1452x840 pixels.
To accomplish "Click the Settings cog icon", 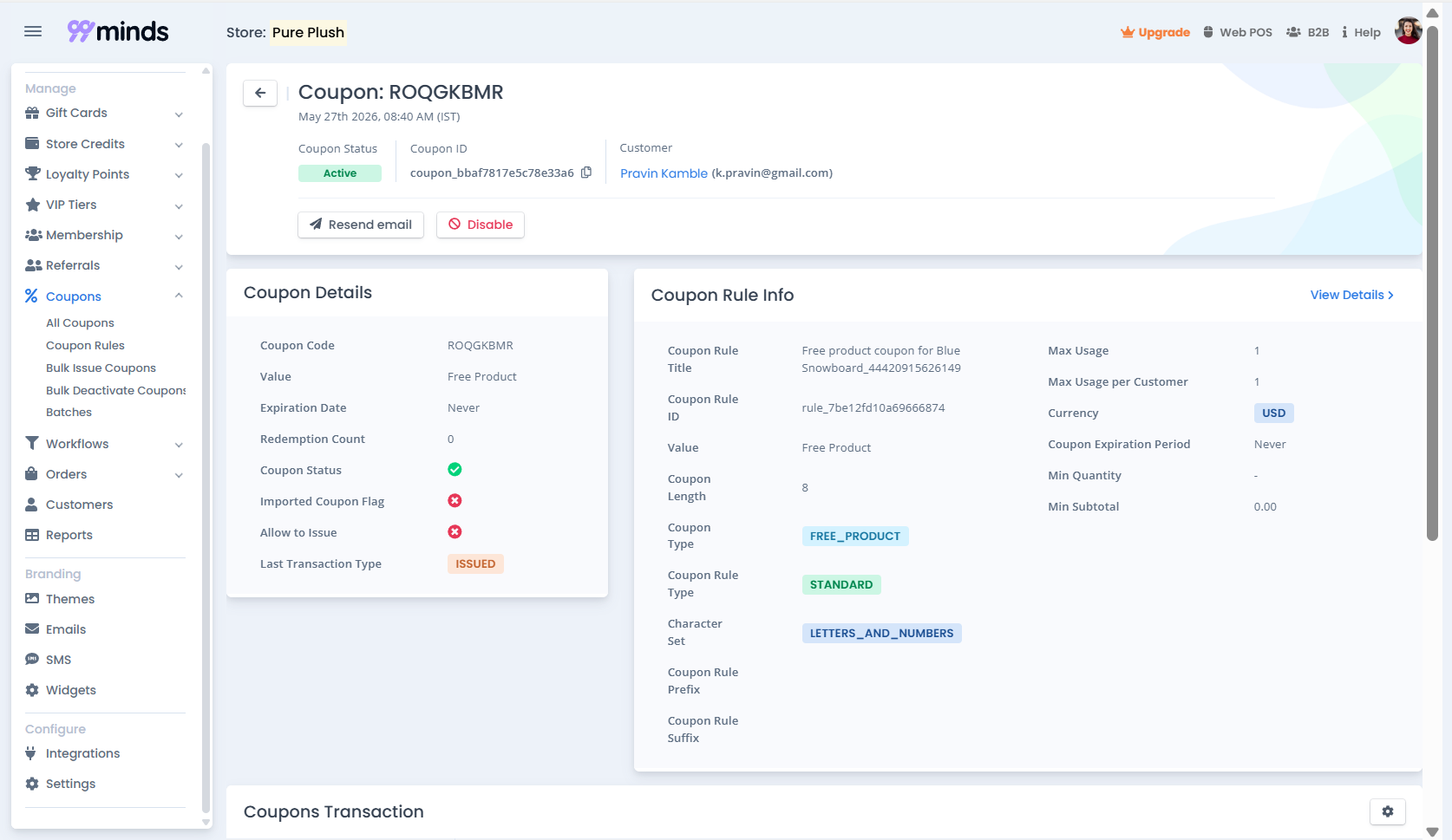I will [x=32, y=784].
